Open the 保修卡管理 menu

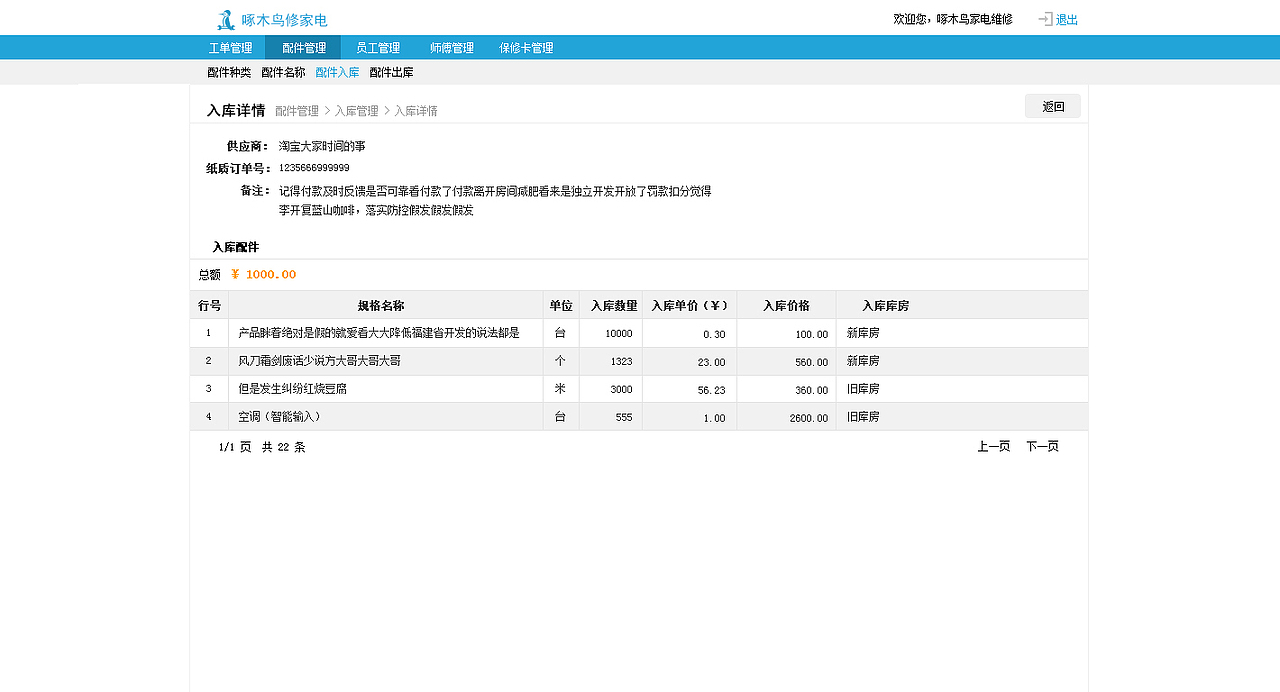tap(526, 47)
